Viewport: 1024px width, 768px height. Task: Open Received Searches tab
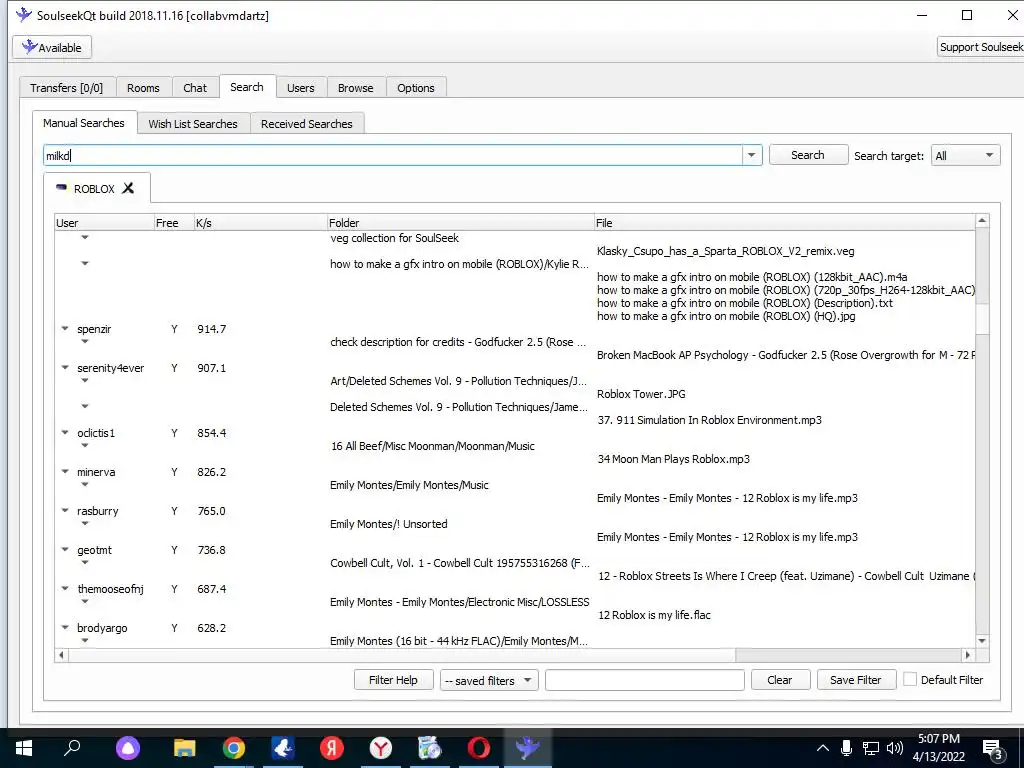coord(306,123)
